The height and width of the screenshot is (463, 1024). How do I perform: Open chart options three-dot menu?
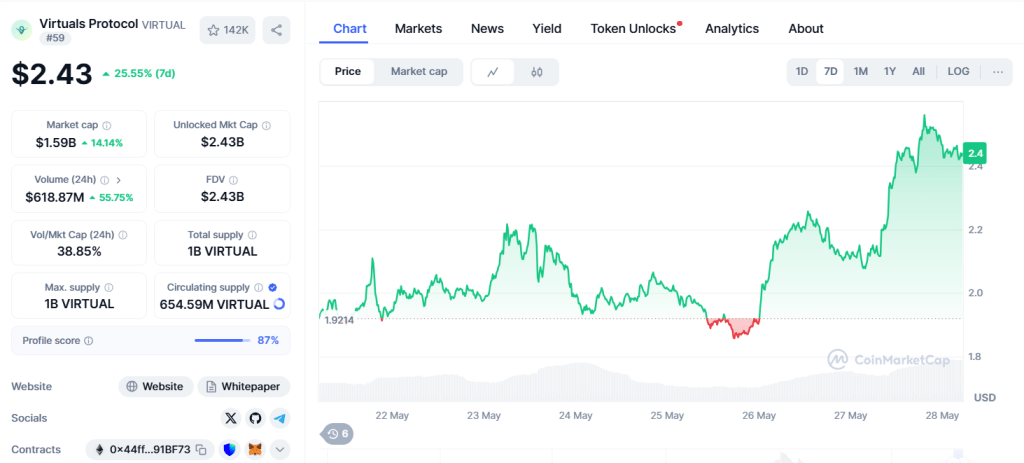tap(997, 72)
